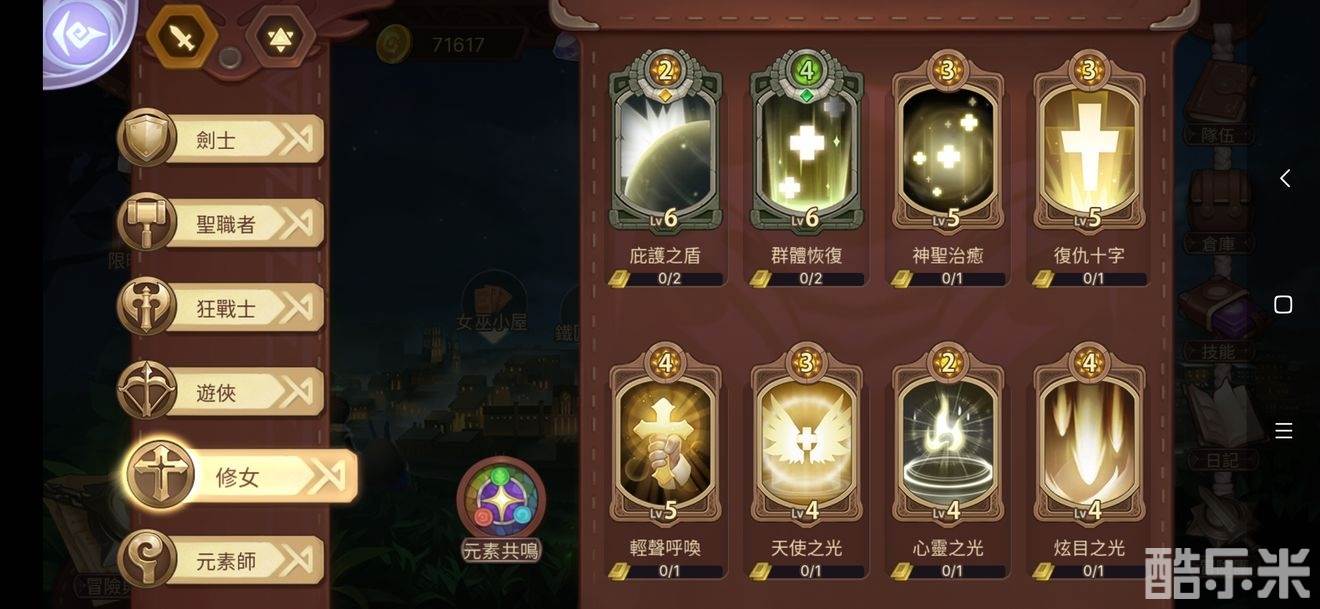Tap the Android back arrow
Screen dimensions: 1320x609
1285,178
